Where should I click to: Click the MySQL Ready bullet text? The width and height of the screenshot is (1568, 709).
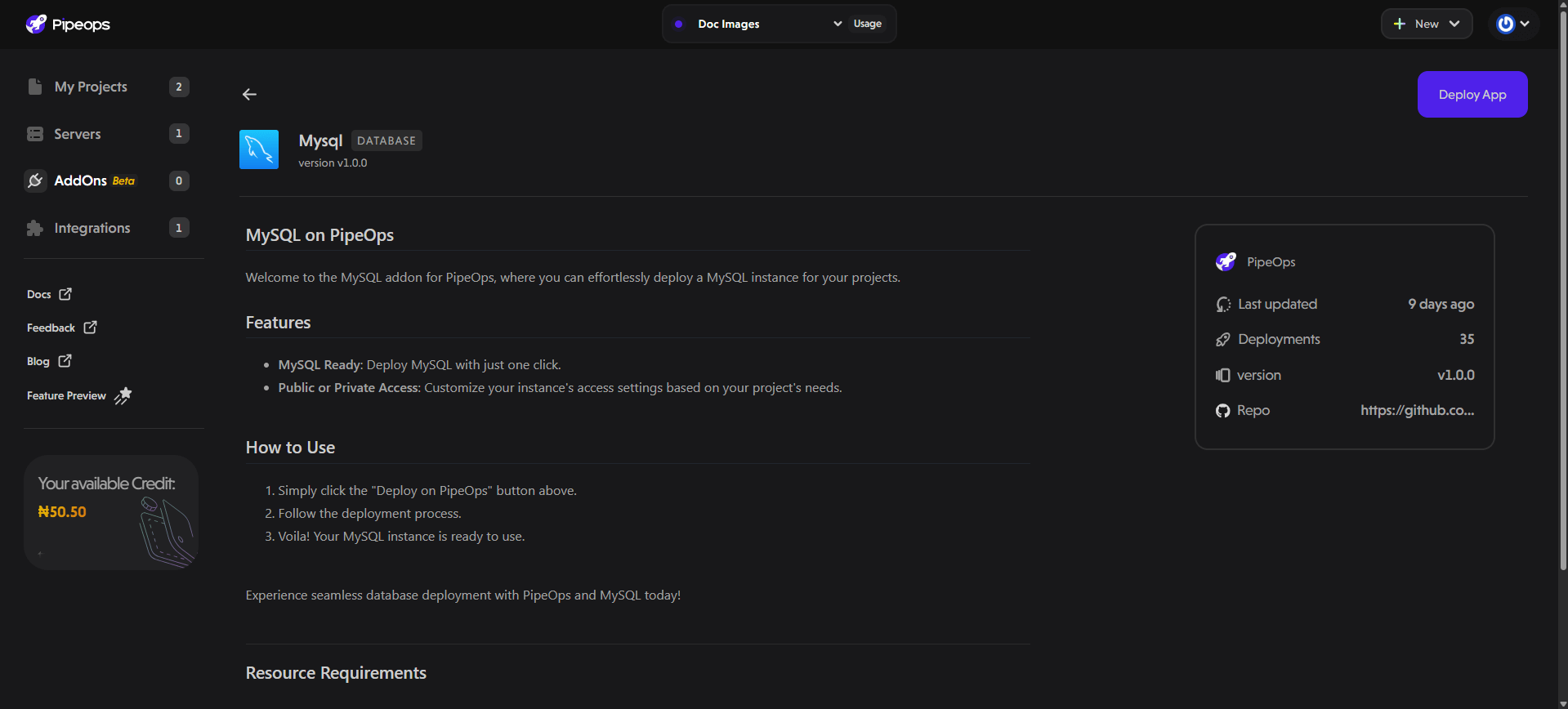pos(419,365)
